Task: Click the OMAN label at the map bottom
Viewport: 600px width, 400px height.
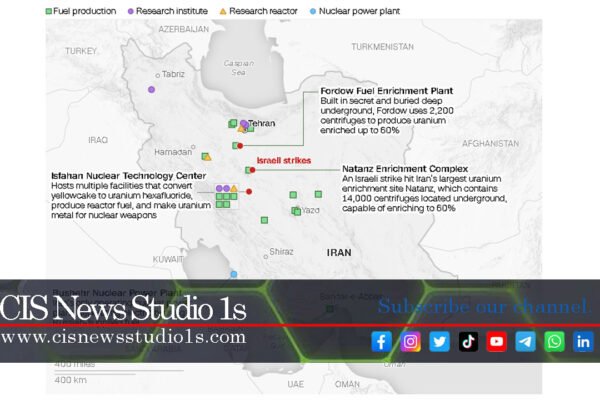Action: pyautogui.click(x=347, y=384)
